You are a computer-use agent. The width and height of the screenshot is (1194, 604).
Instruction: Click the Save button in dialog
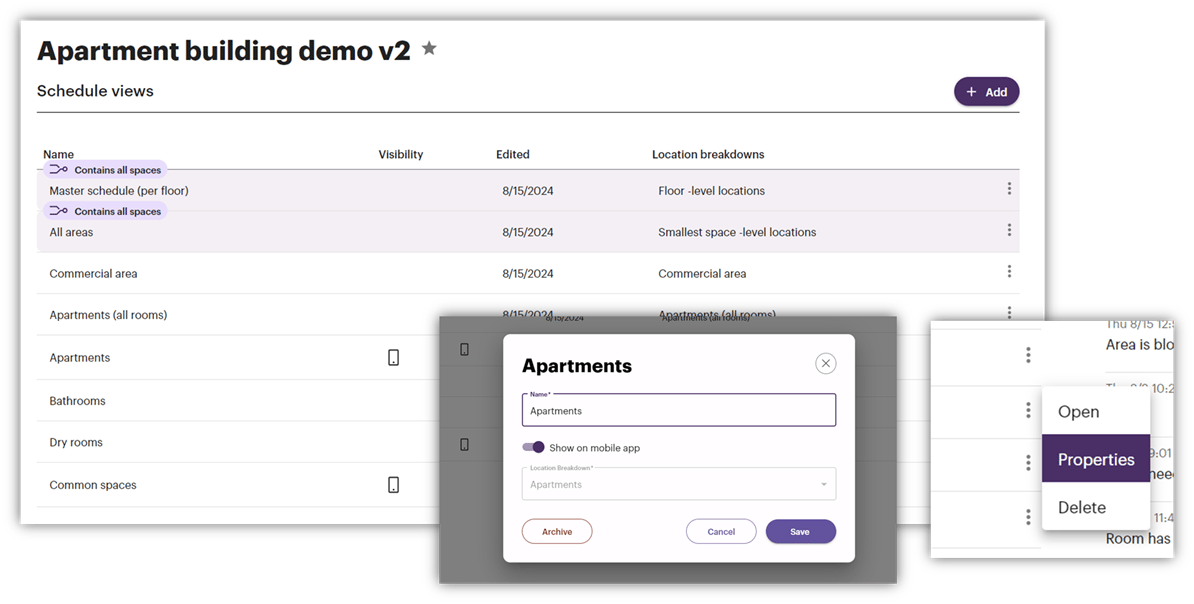(x=800, y=532)
